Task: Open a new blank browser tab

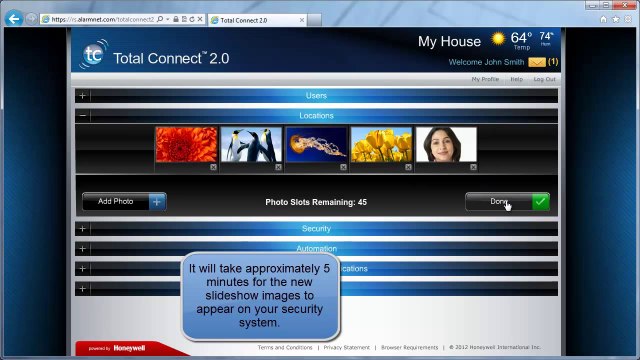Action: [314, 20]
